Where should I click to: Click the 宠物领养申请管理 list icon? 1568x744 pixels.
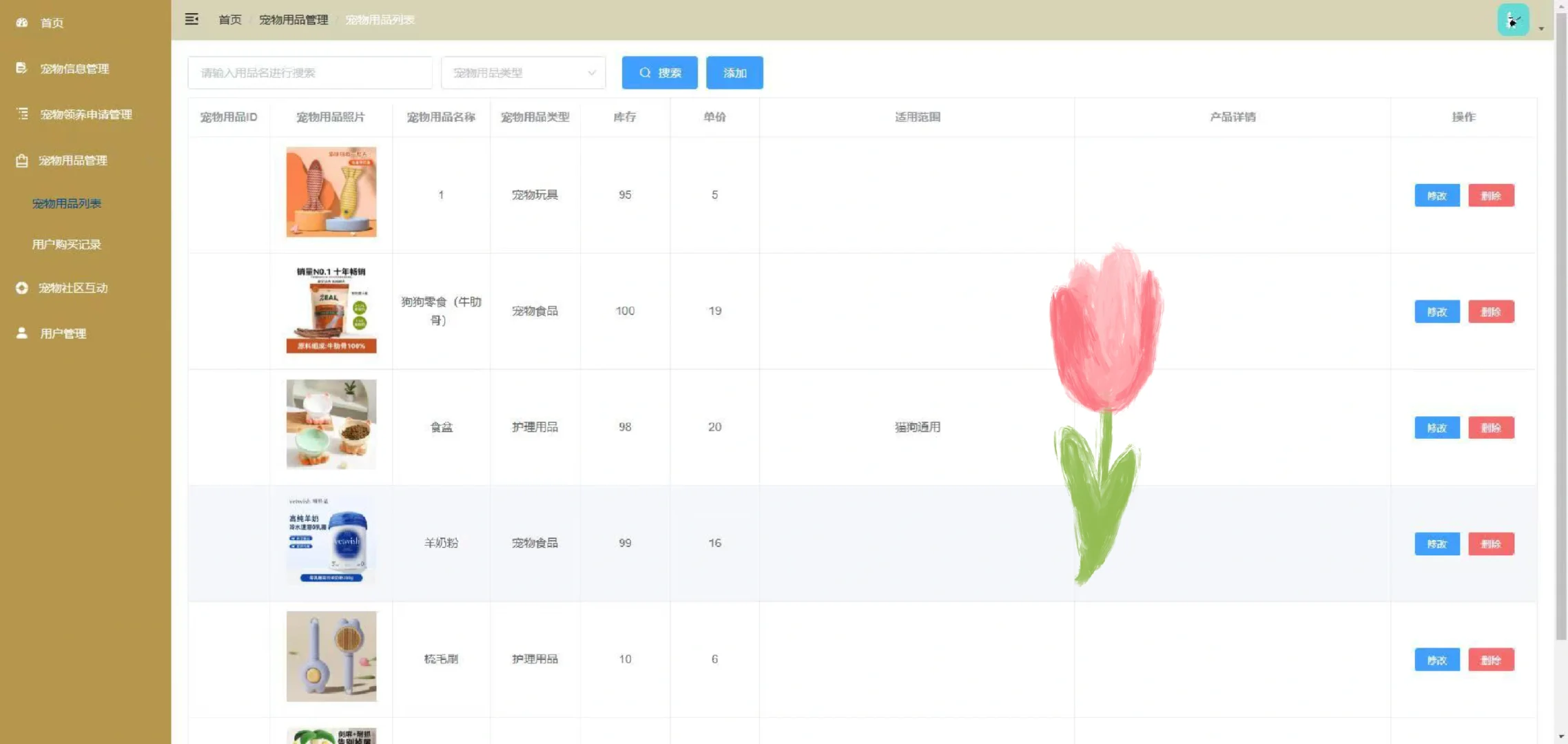point(21,114)
